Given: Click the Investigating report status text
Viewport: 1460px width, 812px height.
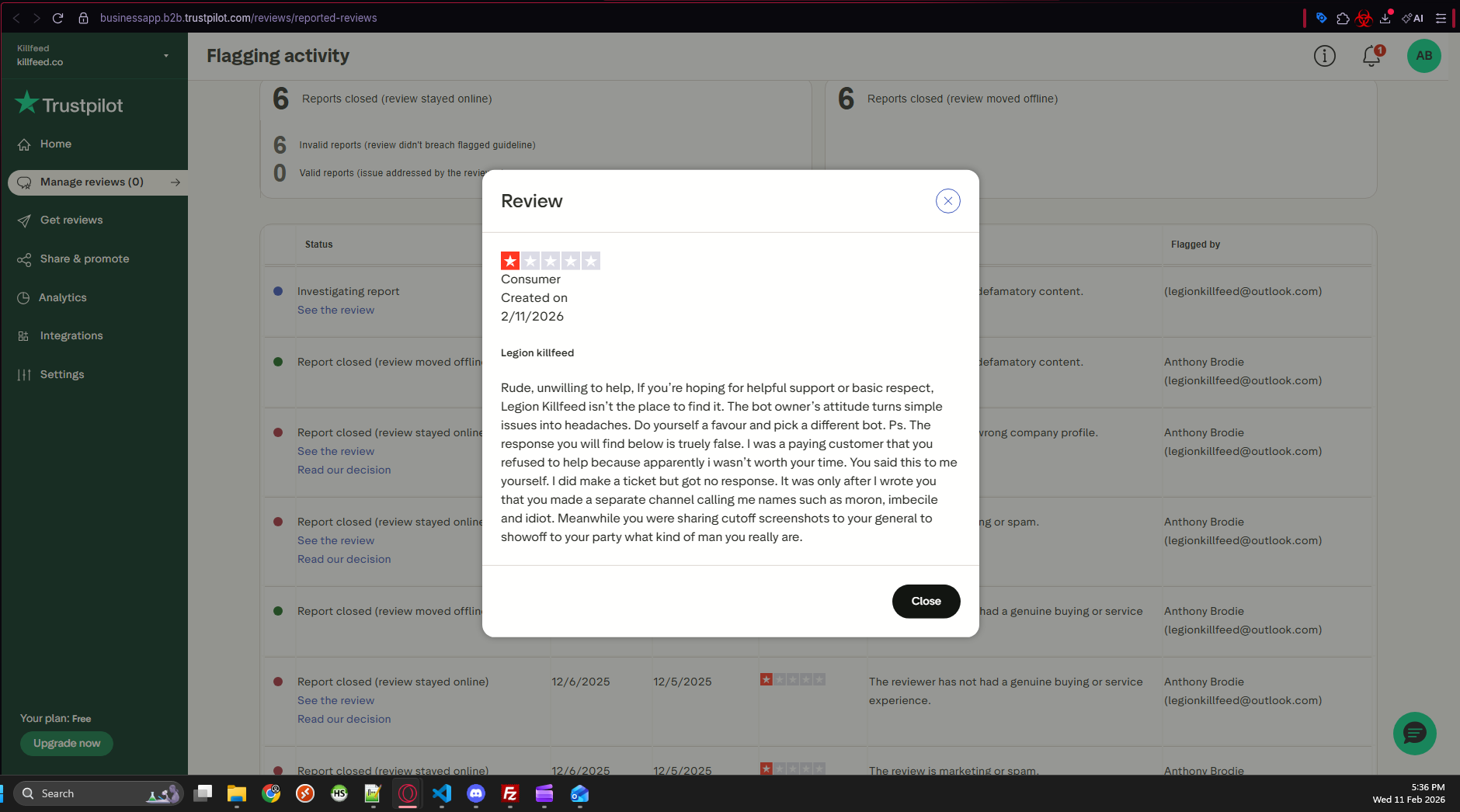Looking at the screenshot, I should coord(348,292).
